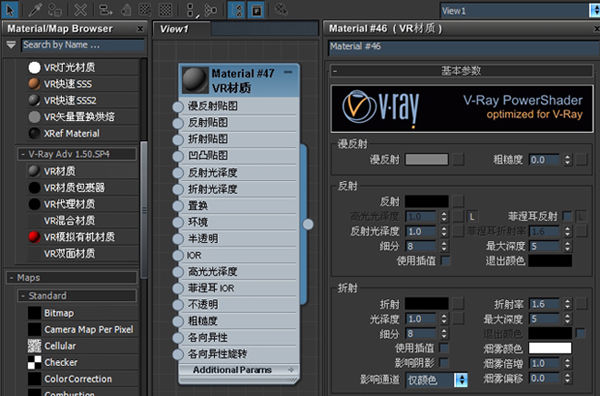Click the reflection 细分 value field
Screen dimensions: 600x396
[421, 246]
